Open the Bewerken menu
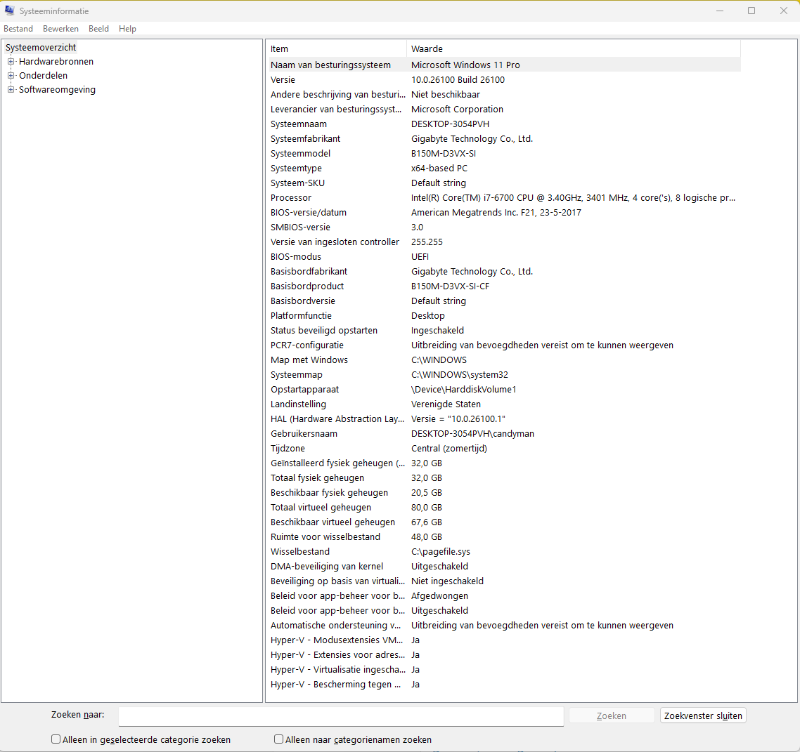Image resolution: width=800 pixels, height=752 pixels. 61,29
